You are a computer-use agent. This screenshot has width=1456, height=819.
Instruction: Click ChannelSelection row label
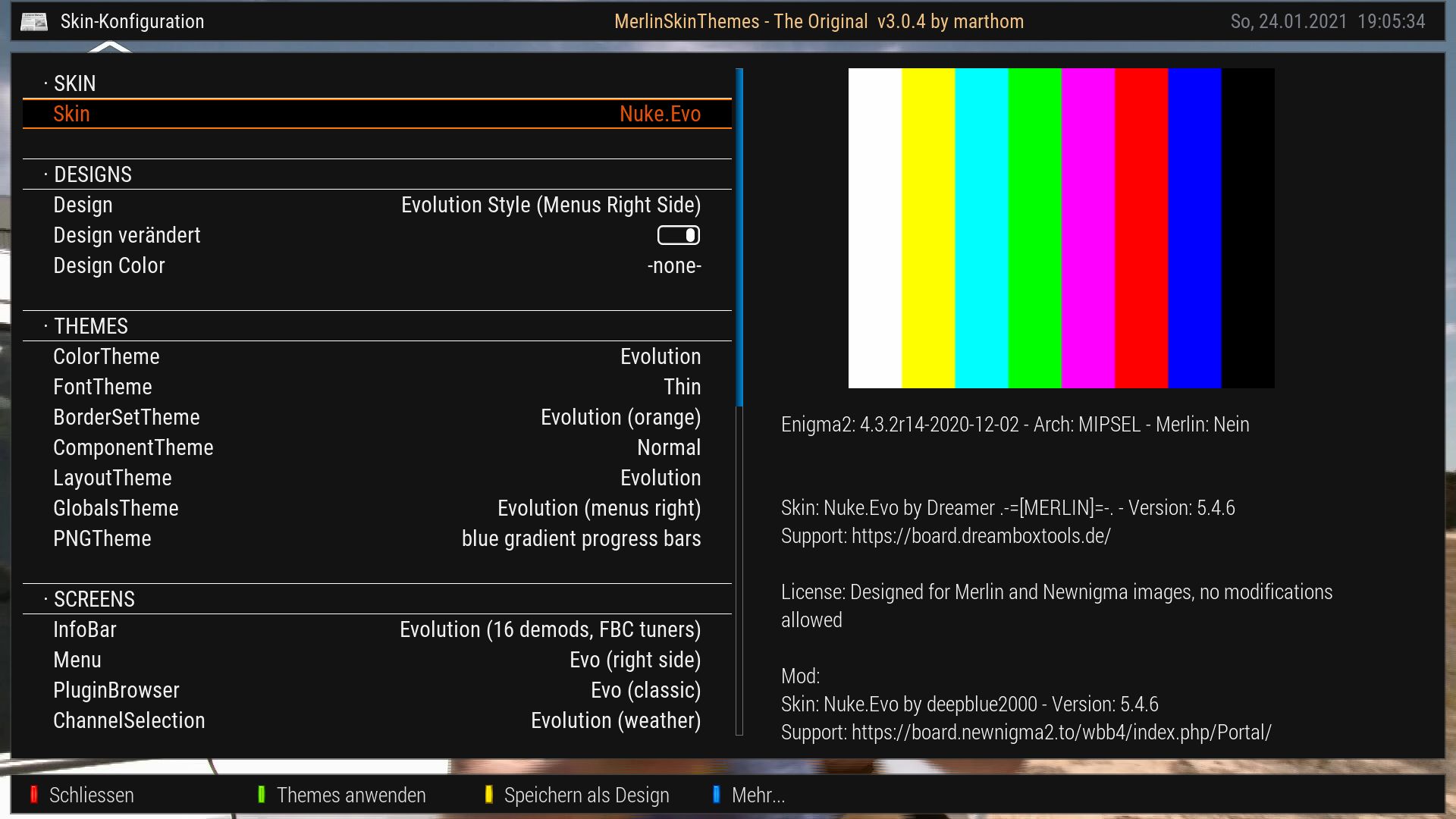[x=129, y=720]
